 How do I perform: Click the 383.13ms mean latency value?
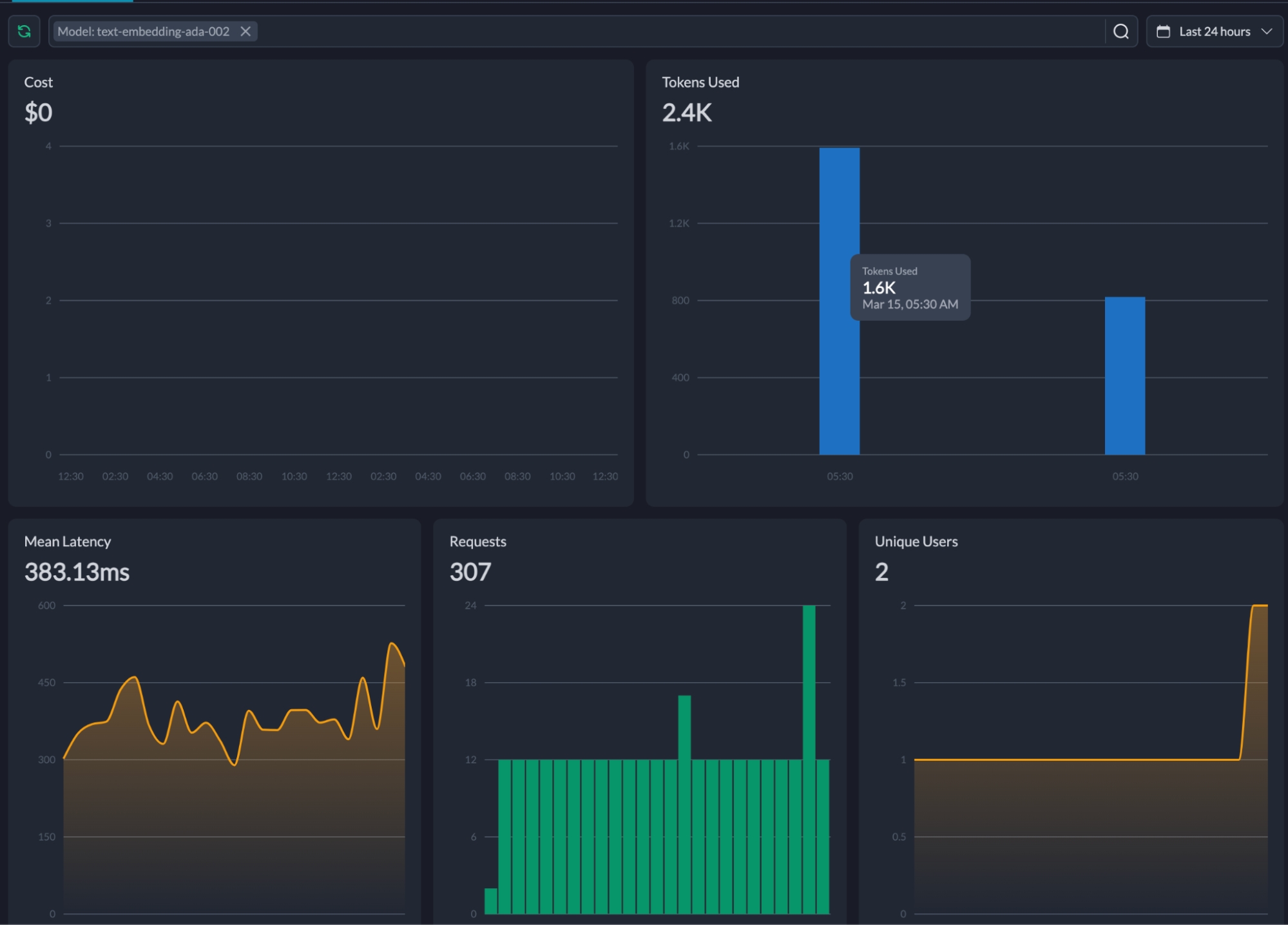(77, 571)
